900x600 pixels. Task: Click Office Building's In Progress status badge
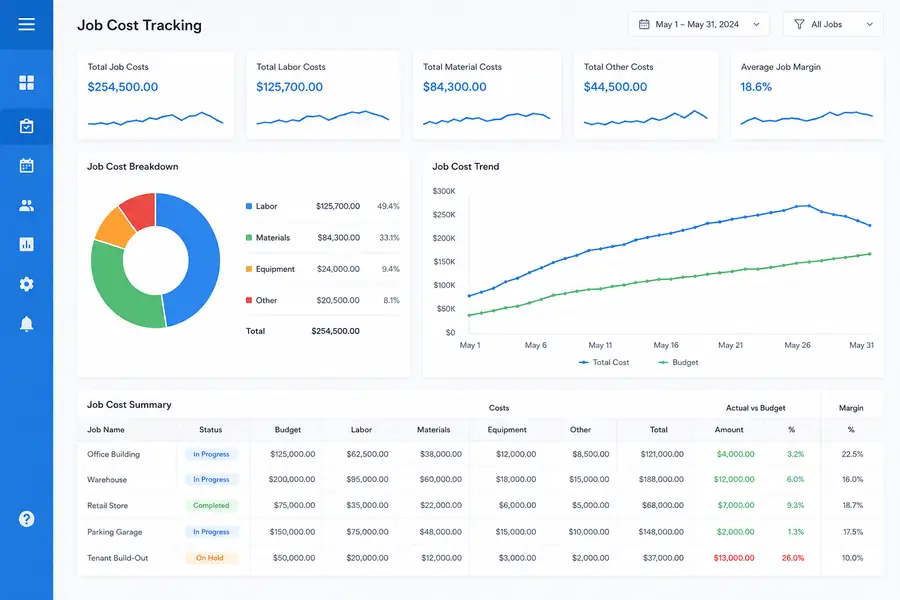tap(211, 454)
